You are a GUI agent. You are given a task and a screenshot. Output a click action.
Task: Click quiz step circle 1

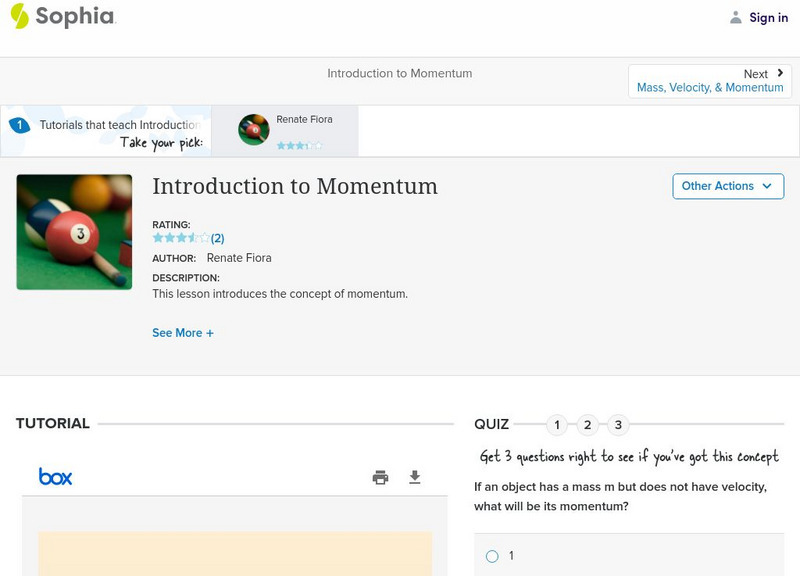(556, 424)
